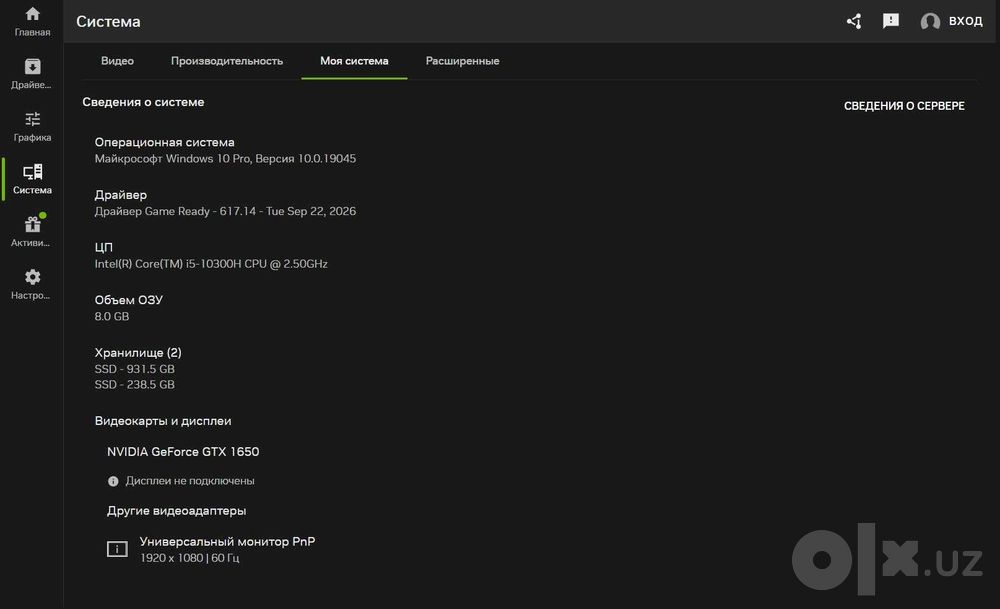The width and height of the screenshot is (1000, 609).
Task: Click the SSD - 238.5 GB entry
Action: coord(135,385)
